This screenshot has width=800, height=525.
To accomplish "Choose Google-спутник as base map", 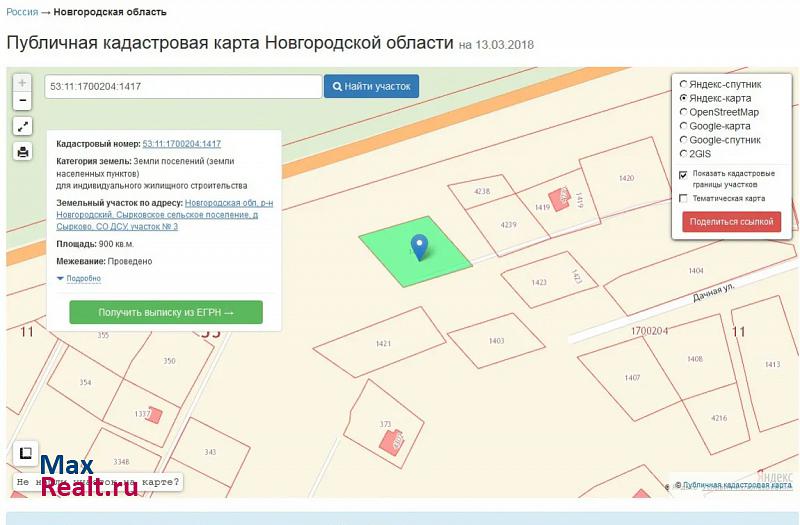I will click(x=683, y=140).
